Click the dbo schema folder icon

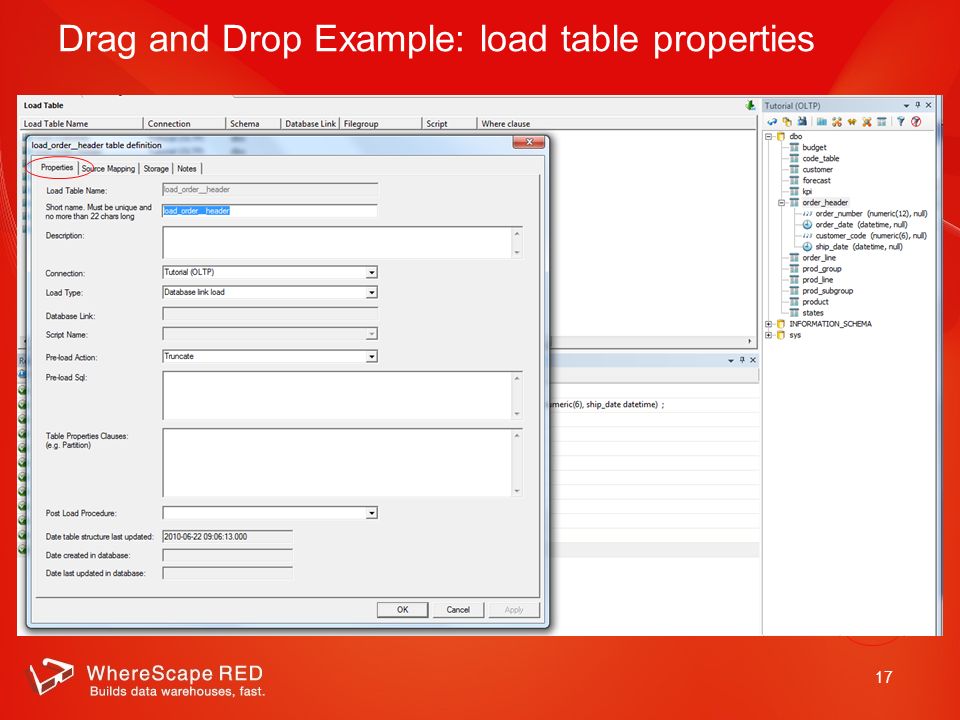pos(781,137)
